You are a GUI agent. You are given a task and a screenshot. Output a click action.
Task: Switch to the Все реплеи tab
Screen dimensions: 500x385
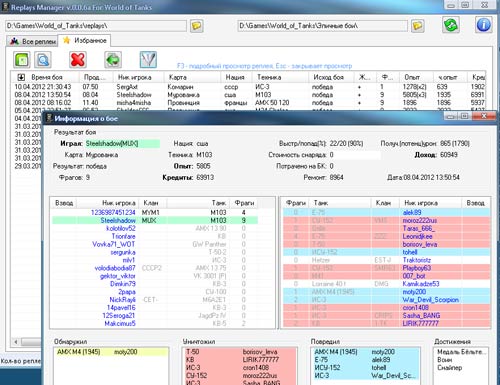coord(32,41)
